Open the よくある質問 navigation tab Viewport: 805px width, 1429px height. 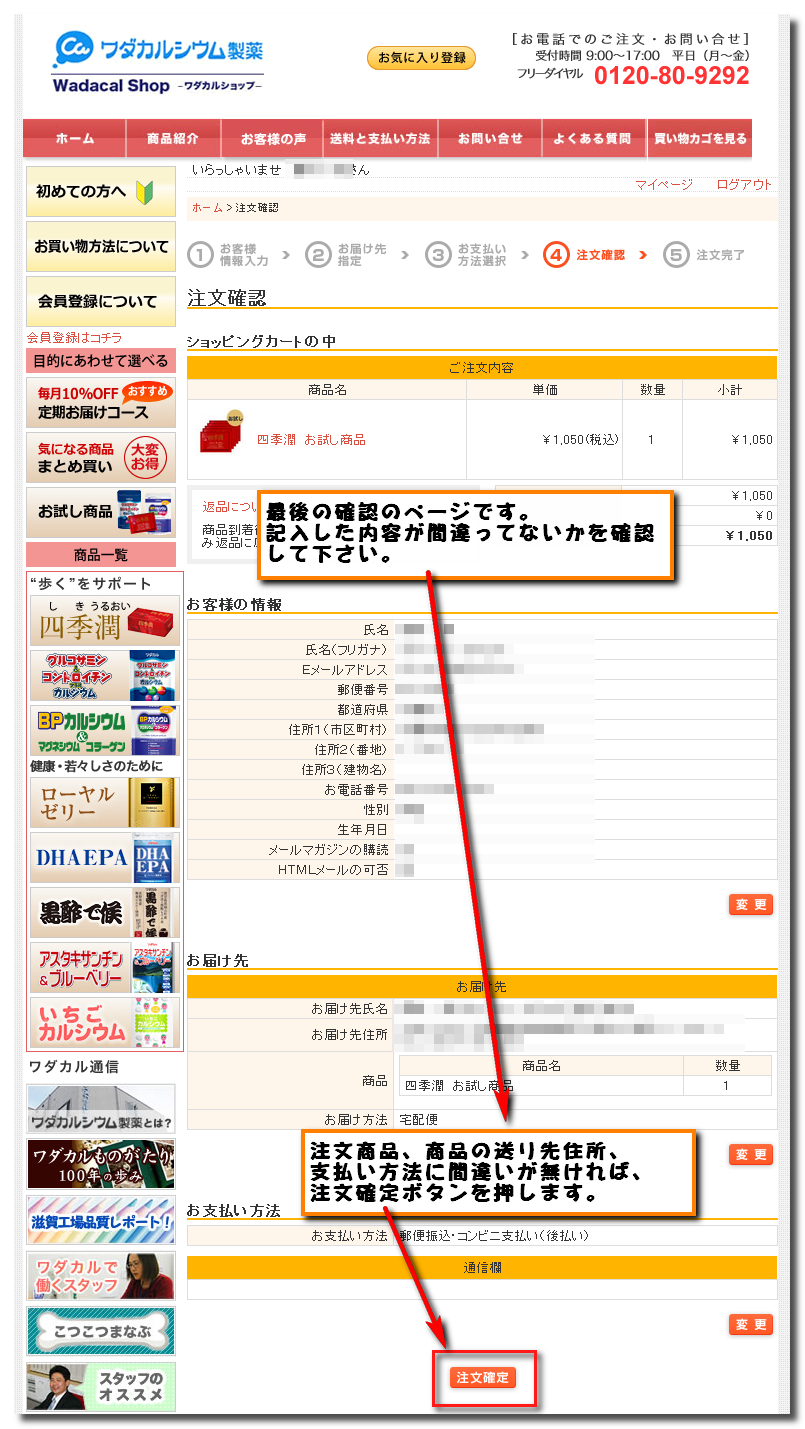(x=592, y=138)
